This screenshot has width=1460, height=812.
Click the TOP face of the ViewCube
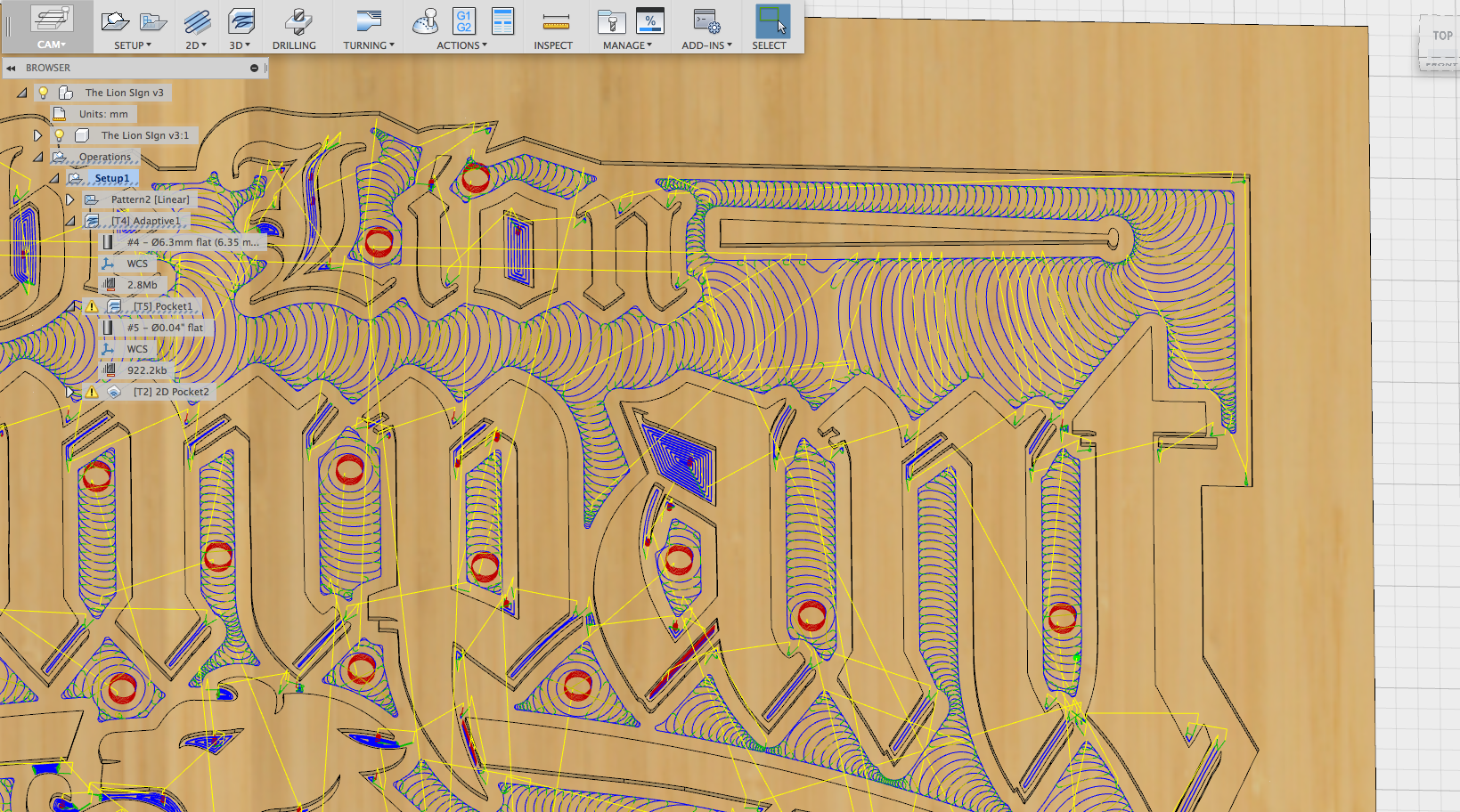(x=1442, y=37)
